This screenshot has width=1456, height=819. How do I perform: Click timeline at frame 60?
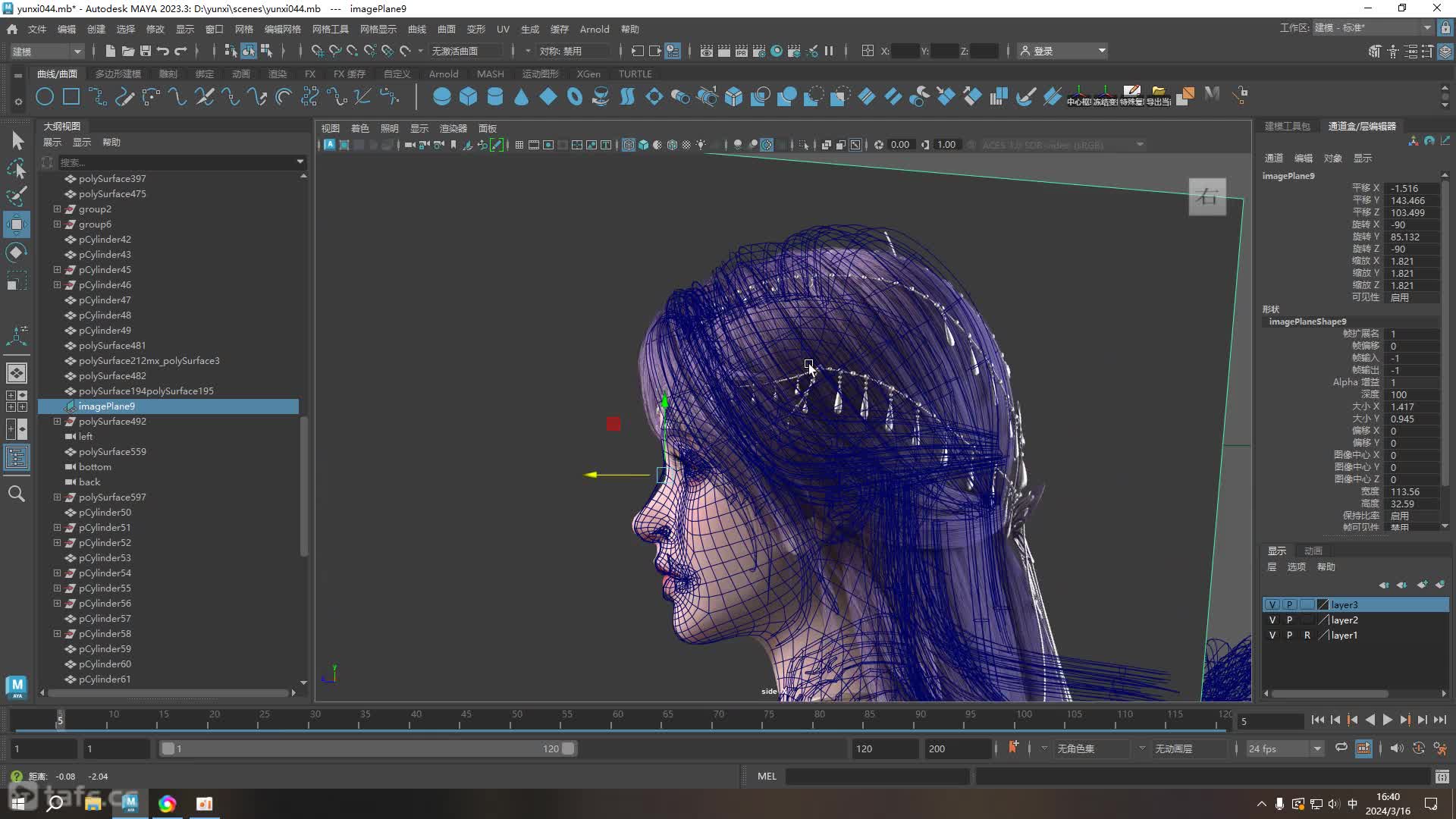click(x=617, y=719)
